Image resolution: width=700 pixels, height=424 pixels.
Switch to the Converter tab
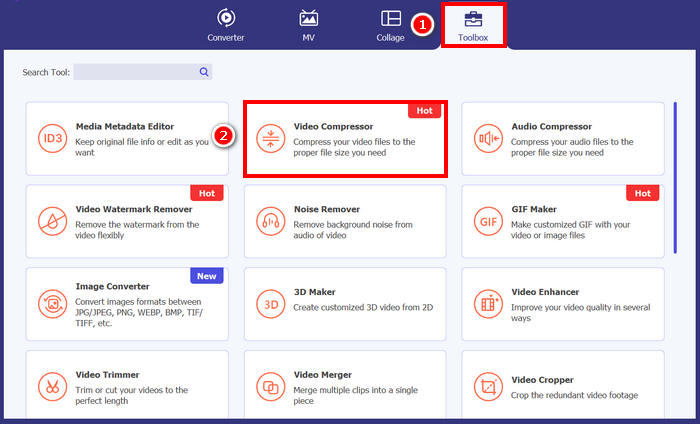pyautogui.click(x=226, y=25)
